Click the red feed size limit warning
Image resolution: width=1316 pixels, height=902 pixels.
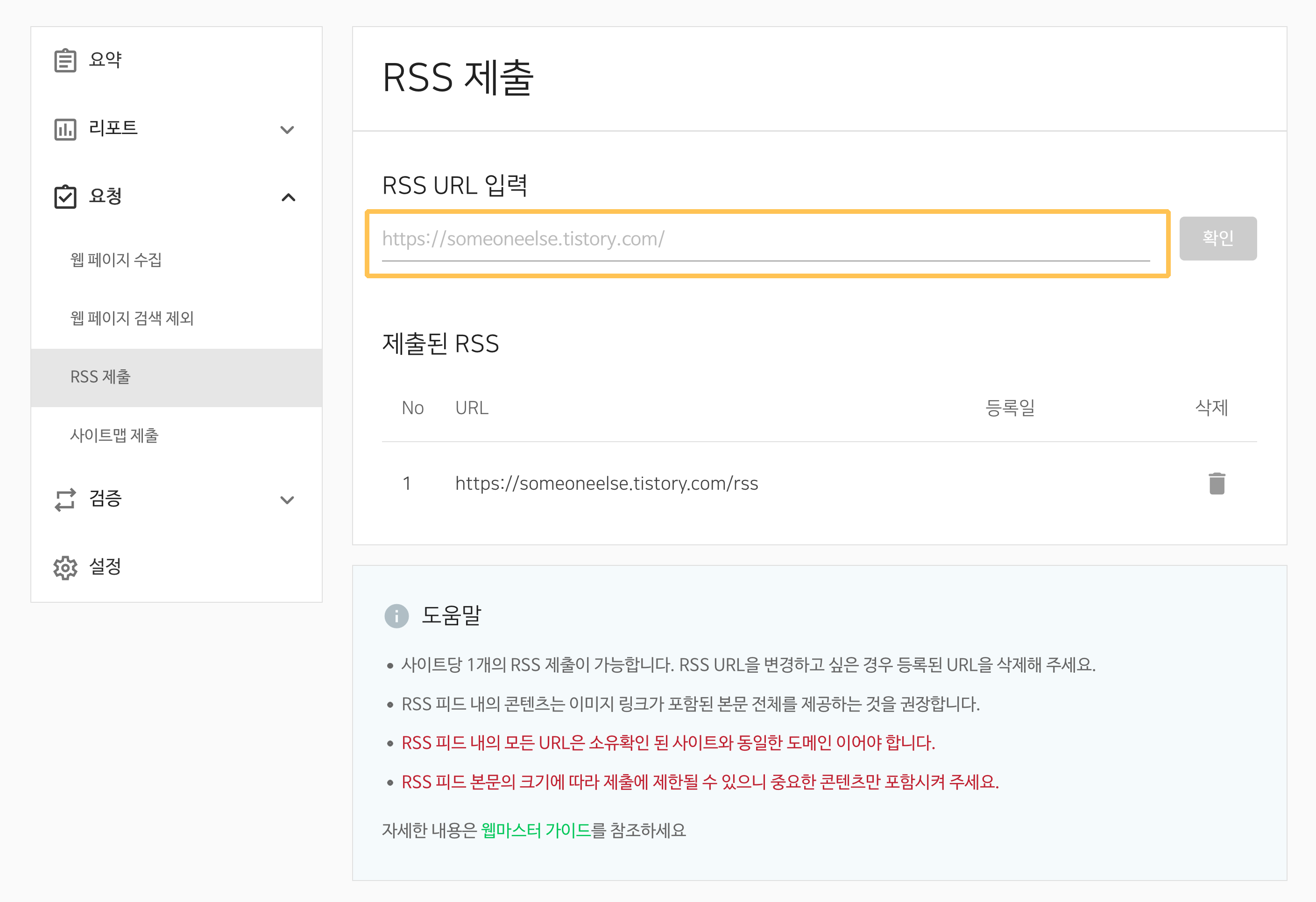click(x=700, y=782)
